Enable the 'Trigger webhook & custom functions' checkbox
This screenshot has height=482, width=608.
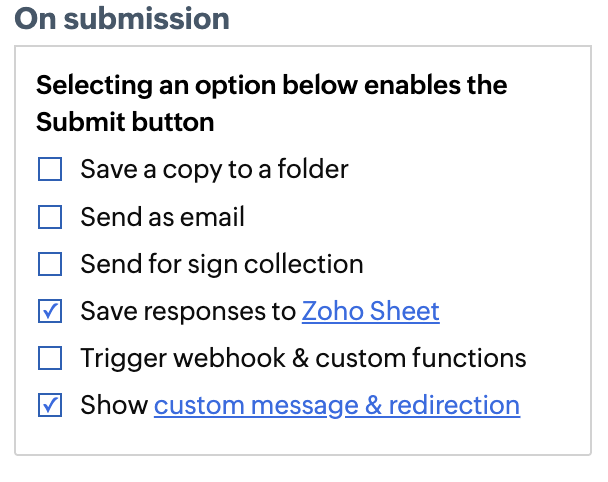pyautogui.click(x=50, y=358)
